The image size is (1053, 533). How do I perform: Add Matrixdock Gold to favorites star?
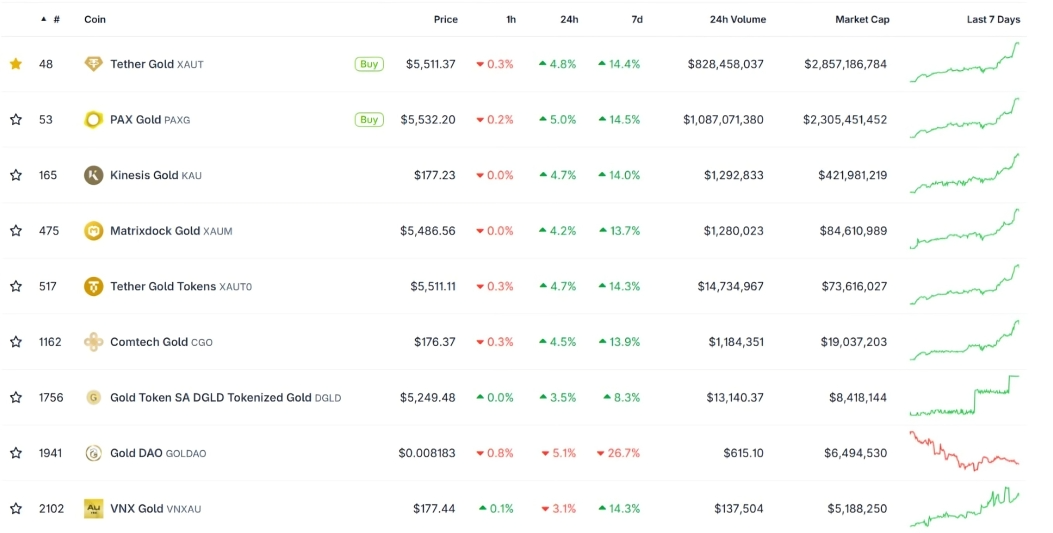pyautogui.click(x=15, y=230)
